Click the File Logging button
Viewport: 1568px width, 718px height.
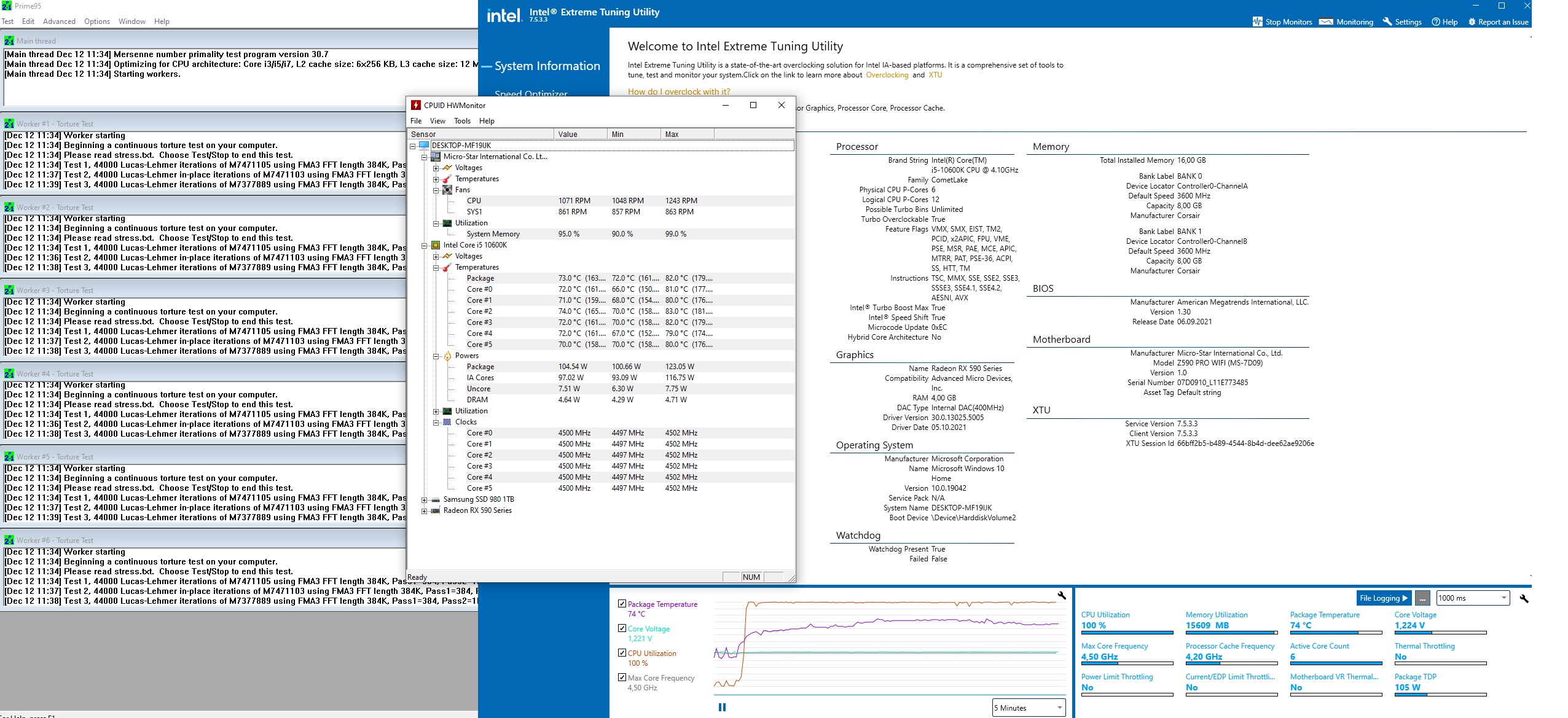(1383, 598)
